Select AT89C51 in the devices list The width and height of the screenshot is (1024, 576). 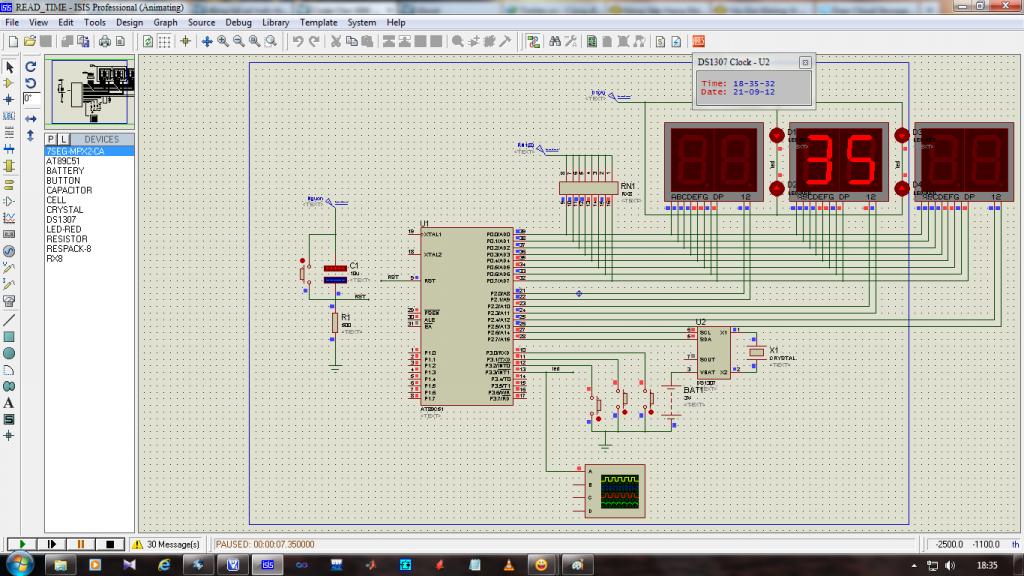63,161
